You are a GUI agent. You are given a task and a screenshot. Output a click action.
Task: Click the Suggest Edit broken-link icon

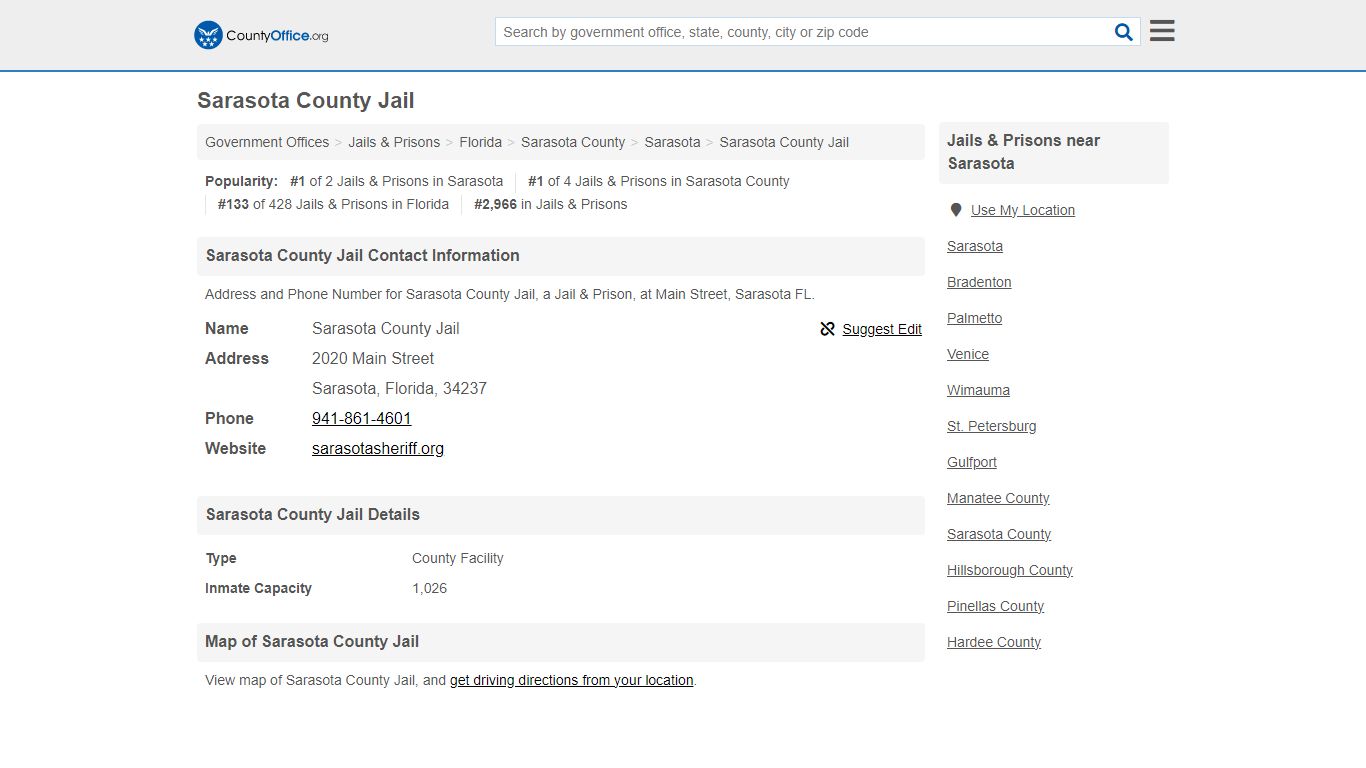pyautogui.click(x=827, y=329)
